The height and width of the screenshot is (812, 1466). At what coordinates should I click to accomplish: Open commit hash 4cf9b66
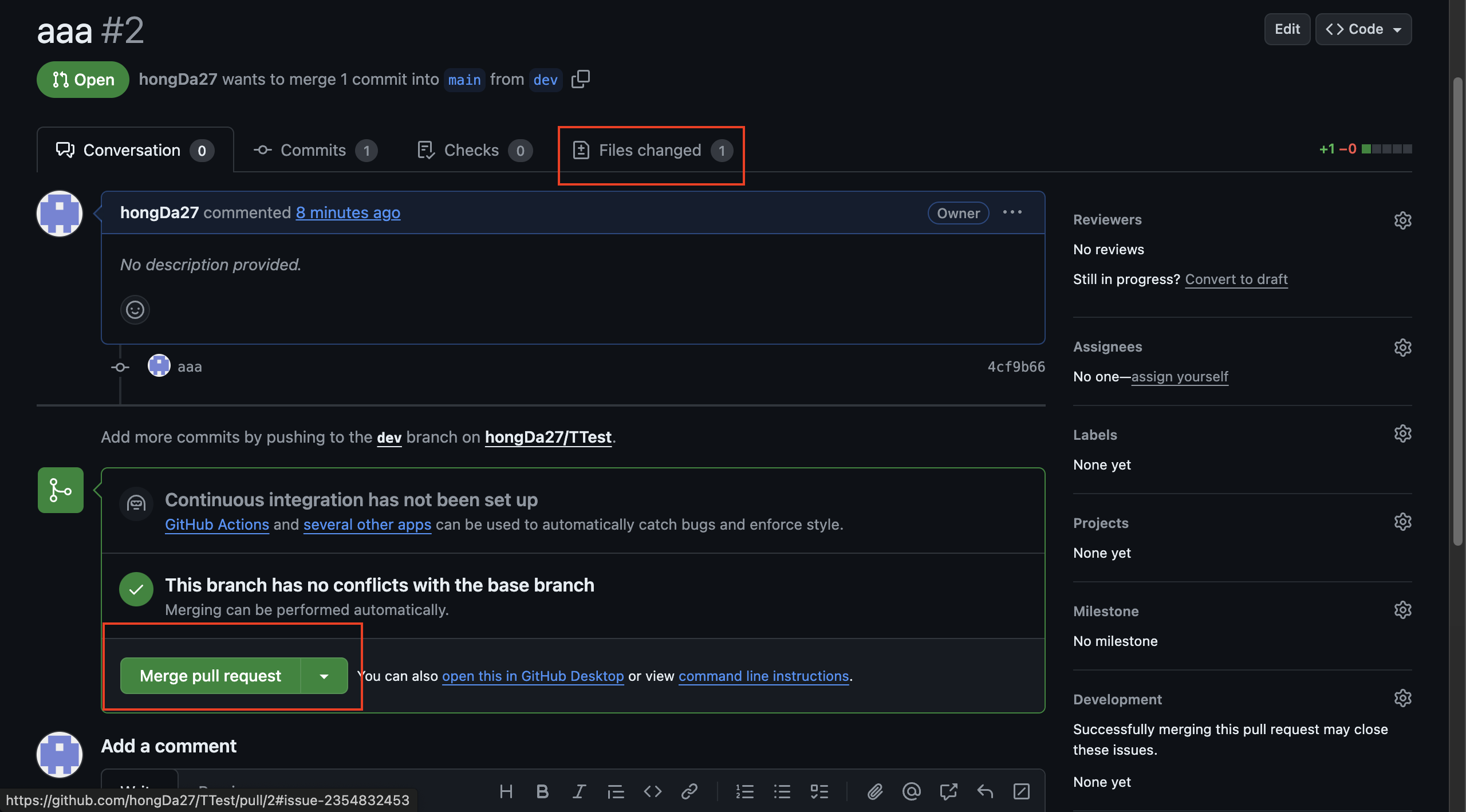(1016, 366)
